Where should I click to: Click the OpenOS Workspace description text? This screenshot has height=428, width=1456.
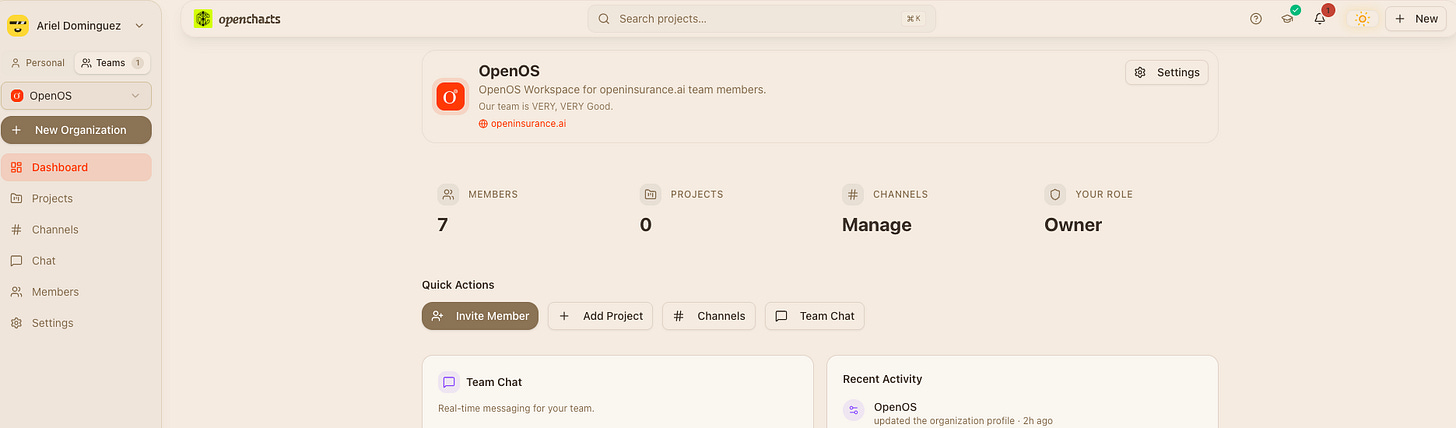point(622,90)
